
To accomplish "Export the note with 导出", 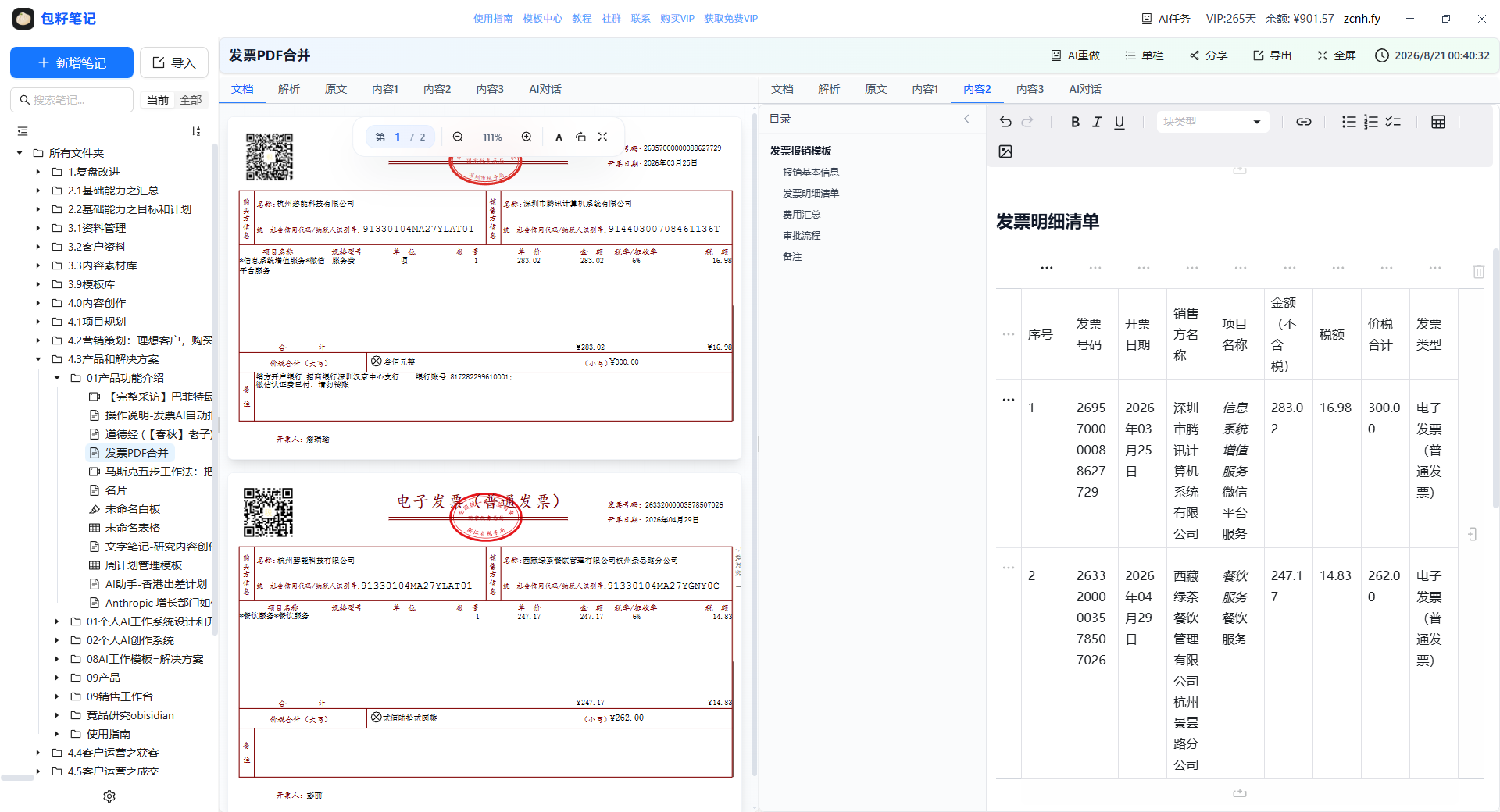I will [x=1272, y=55].
